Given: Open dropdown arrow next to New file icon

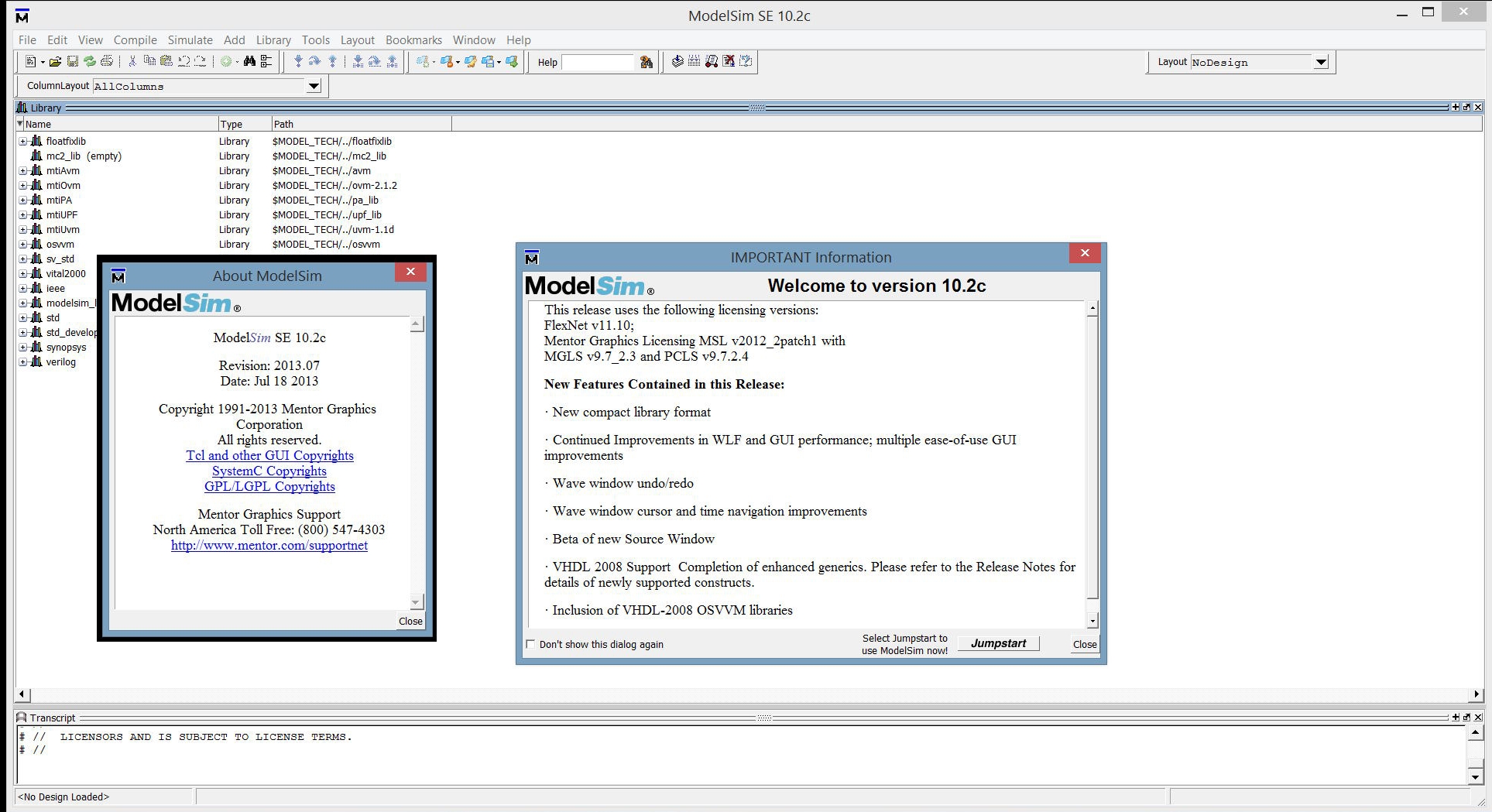Looking at the screenshot, I should point(43,62).
